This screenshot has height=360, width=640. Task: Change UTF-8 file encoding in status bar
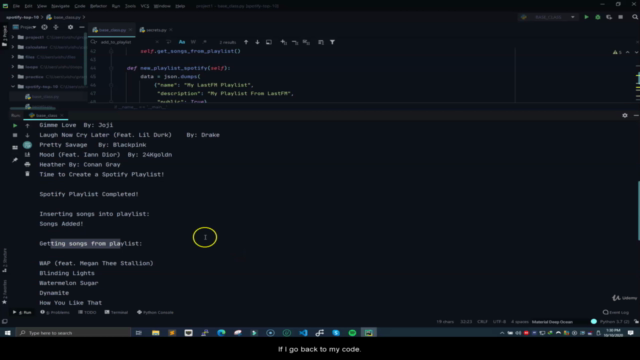click(499, 322)
